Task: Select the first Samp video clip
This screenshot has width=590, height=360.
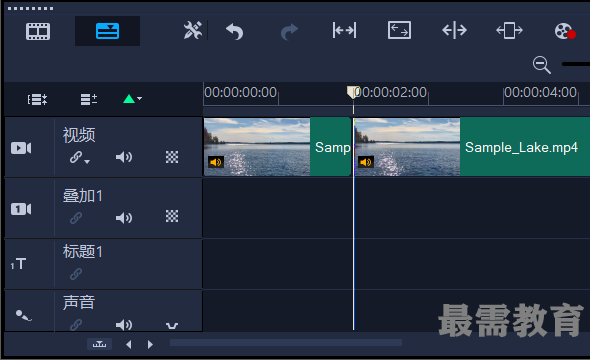Action: 277,147
